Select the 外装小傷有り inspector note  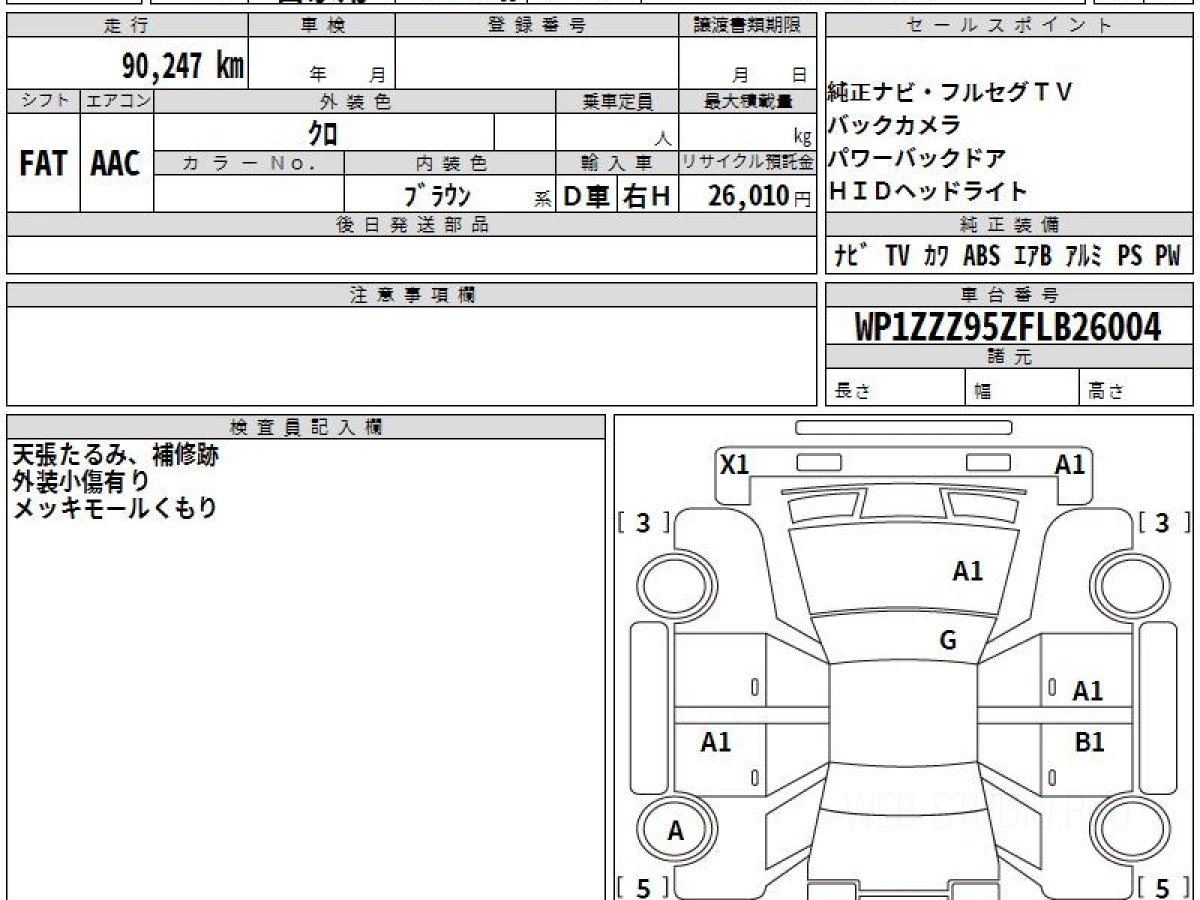[80, 481]
